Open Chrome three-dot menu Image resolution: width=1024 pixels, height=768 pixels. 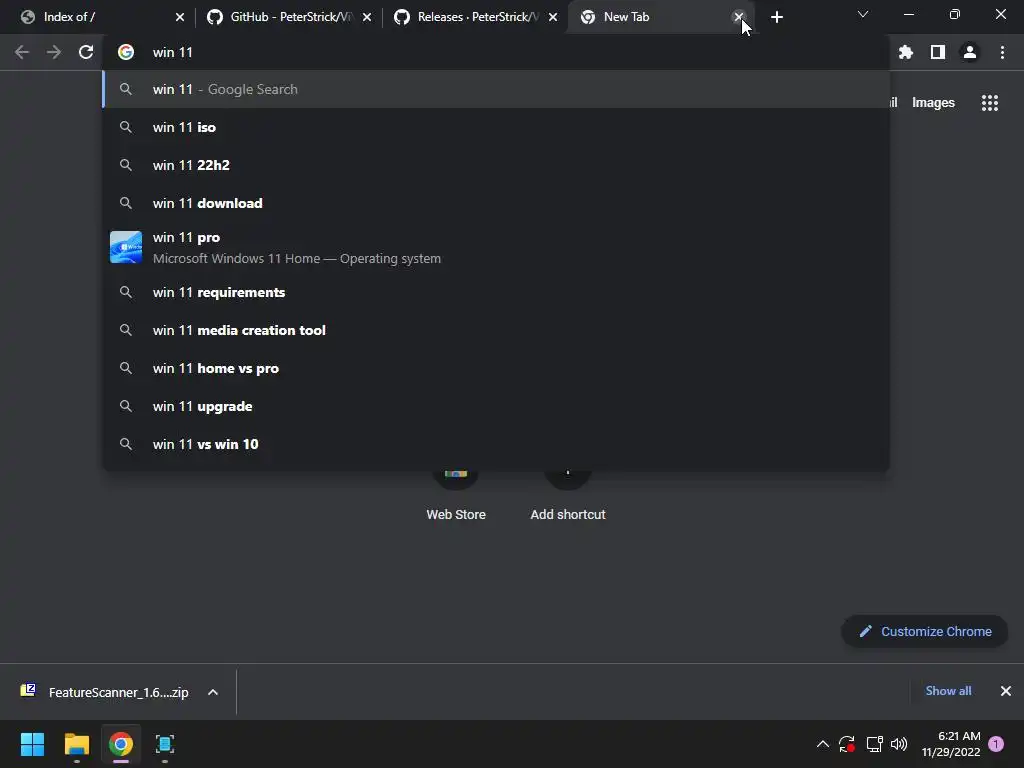pos(1002,52)
